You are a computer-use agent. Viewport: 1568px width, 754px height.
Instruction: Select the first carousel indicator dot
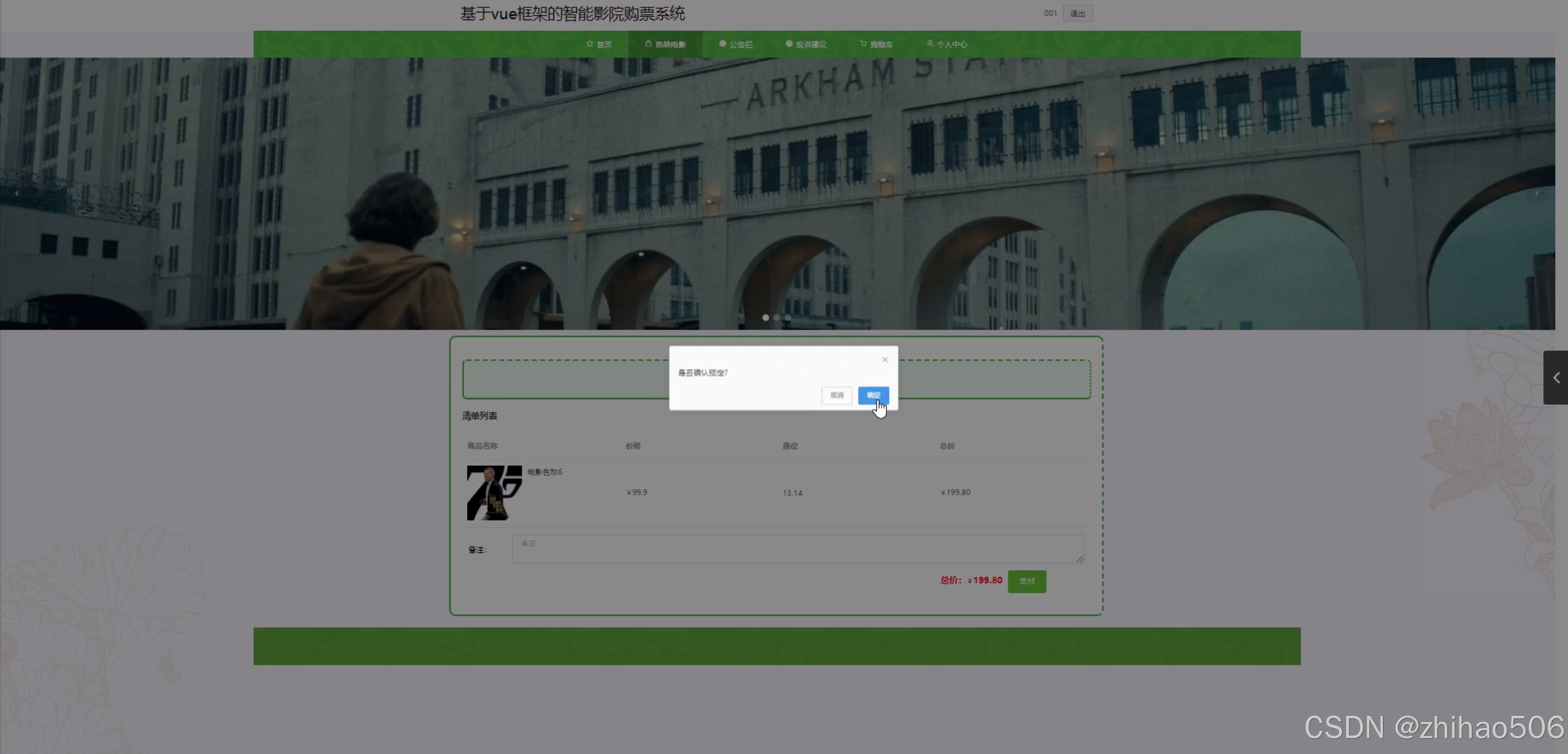(x=766, y=318)
